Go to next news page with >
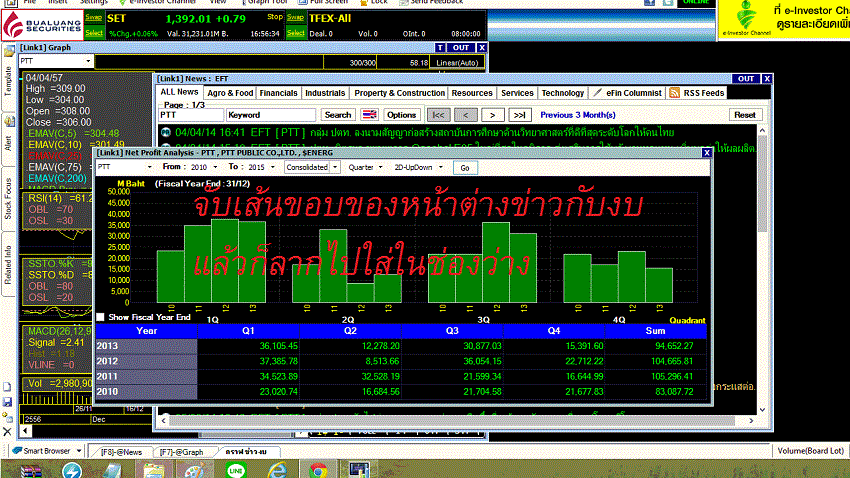 click(492, 115)
